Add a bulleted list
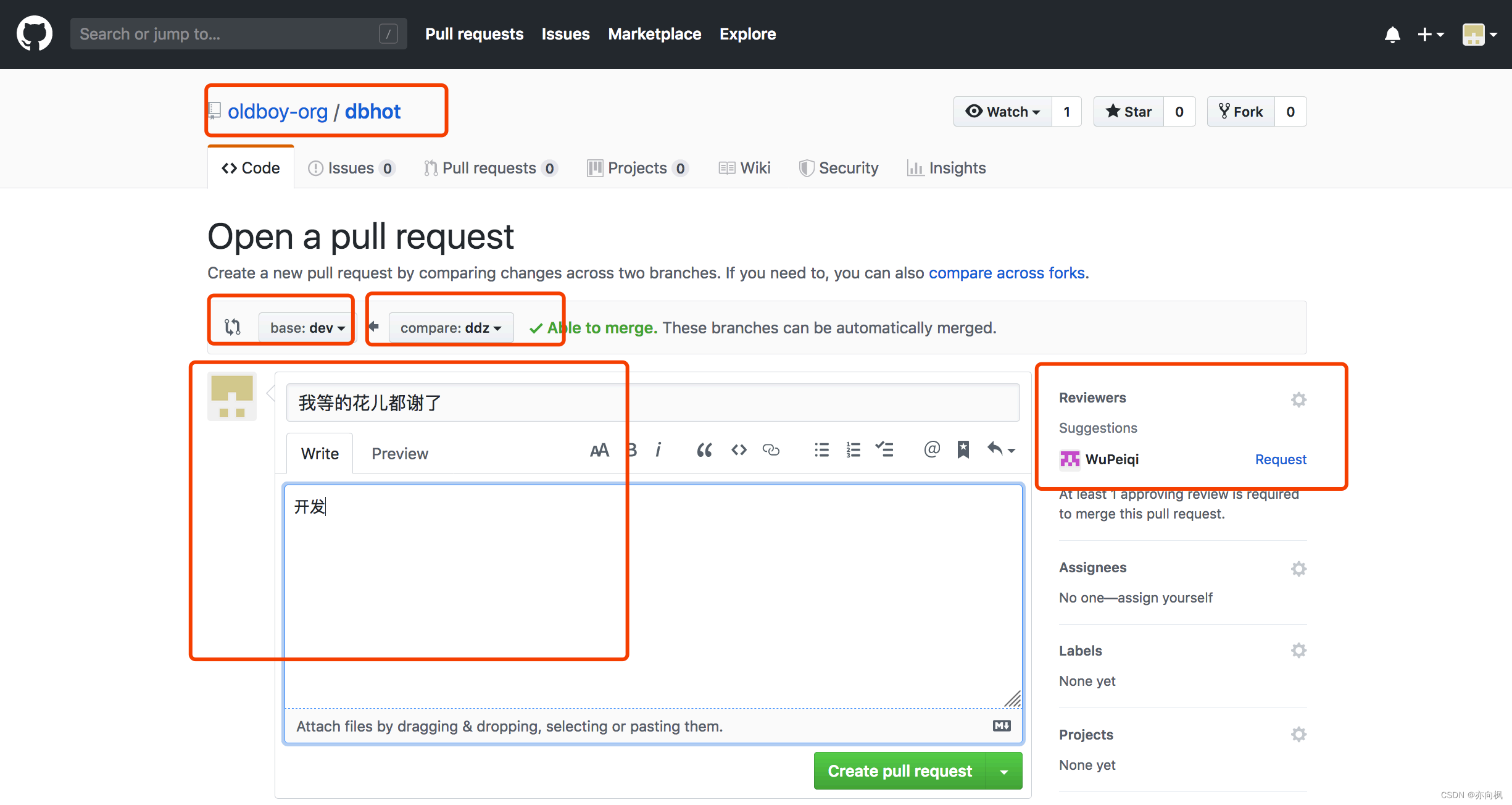 click(821, 451)
